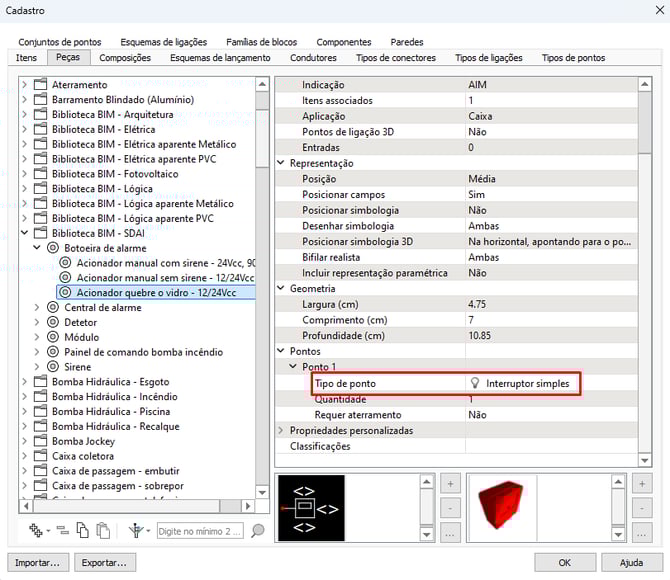The image size is (670, 580).
Task: Click the copy icon below the tree
Action: point(82,530)
